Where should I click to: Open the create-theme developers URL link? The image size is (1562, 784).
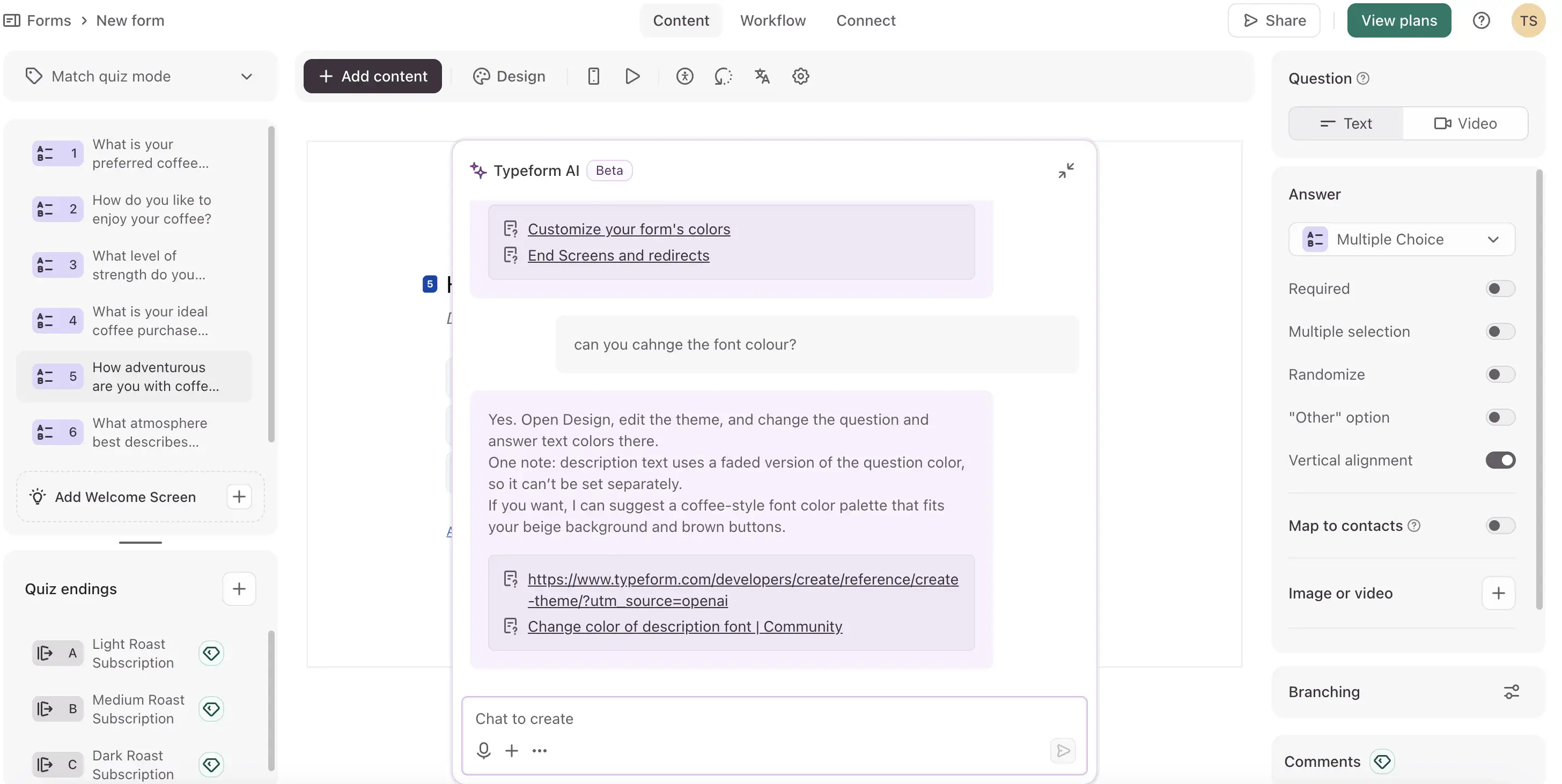[743, 590]
